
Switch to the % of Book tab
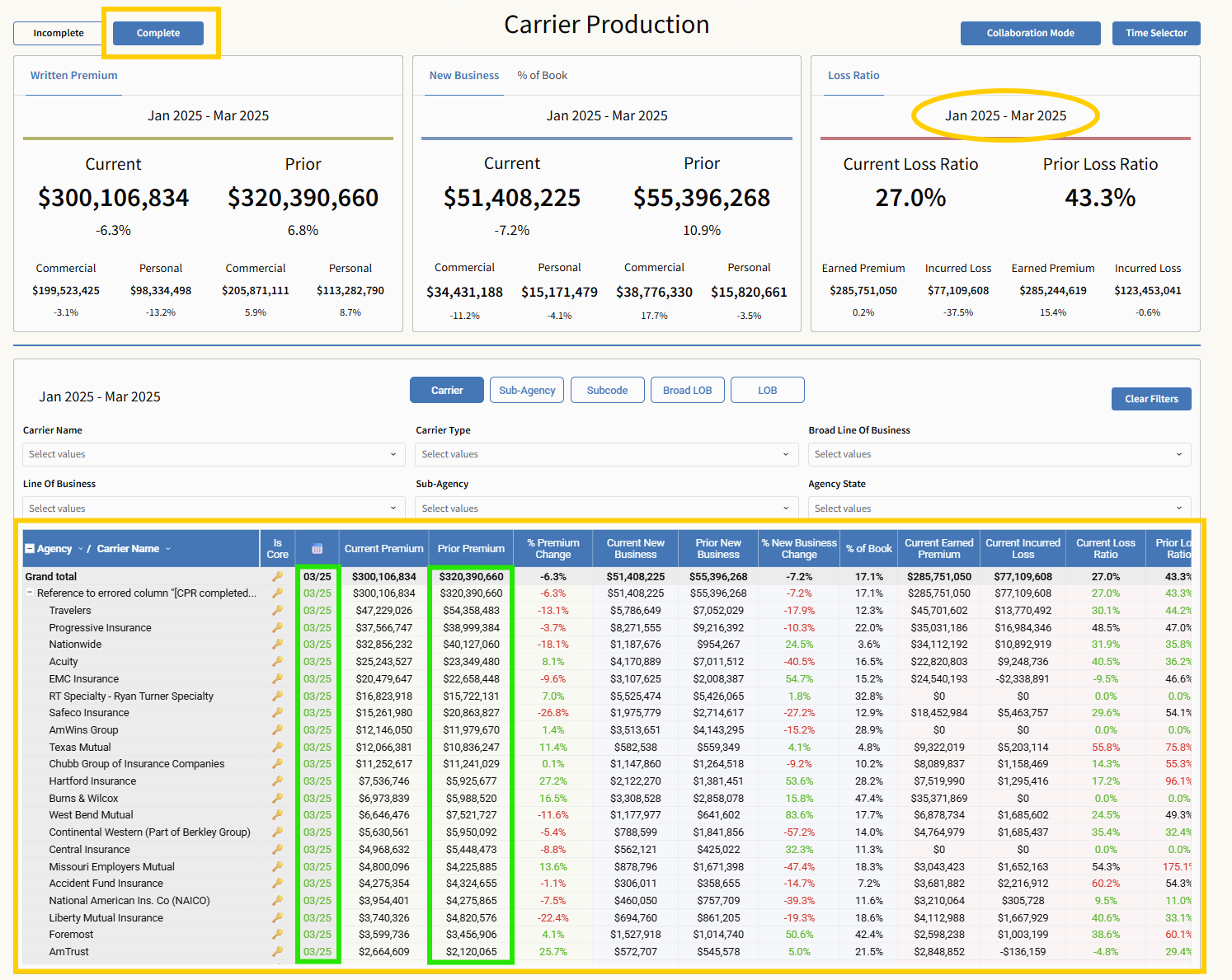pyautogui.click(x=542, y=75)
